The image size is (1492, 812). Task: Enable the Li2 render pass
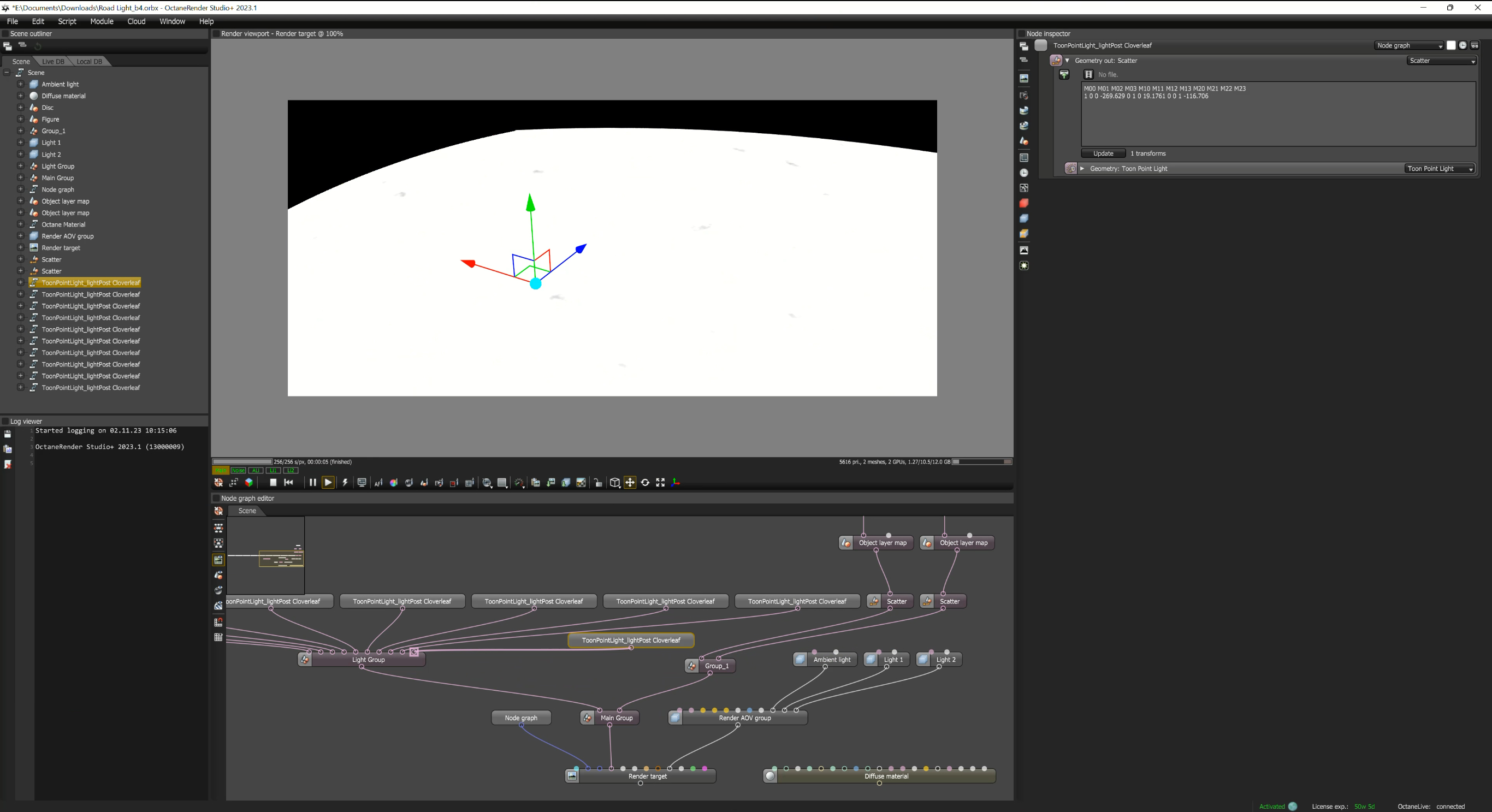coord(291,470)
